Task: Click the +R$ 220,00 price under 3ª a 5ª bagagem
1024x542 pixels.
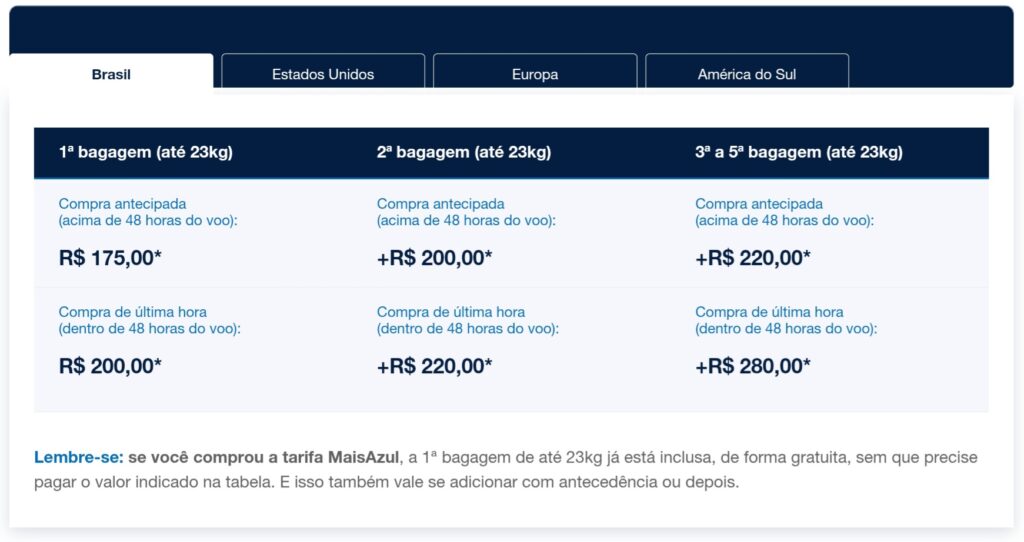Action: (752, 257)
